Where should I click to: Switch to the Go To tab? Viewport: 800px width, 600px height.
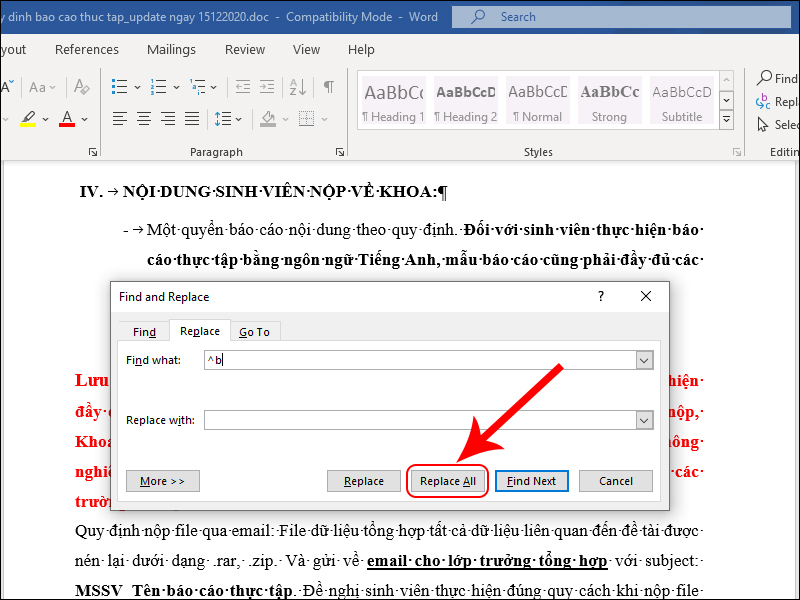coord(254,332)
